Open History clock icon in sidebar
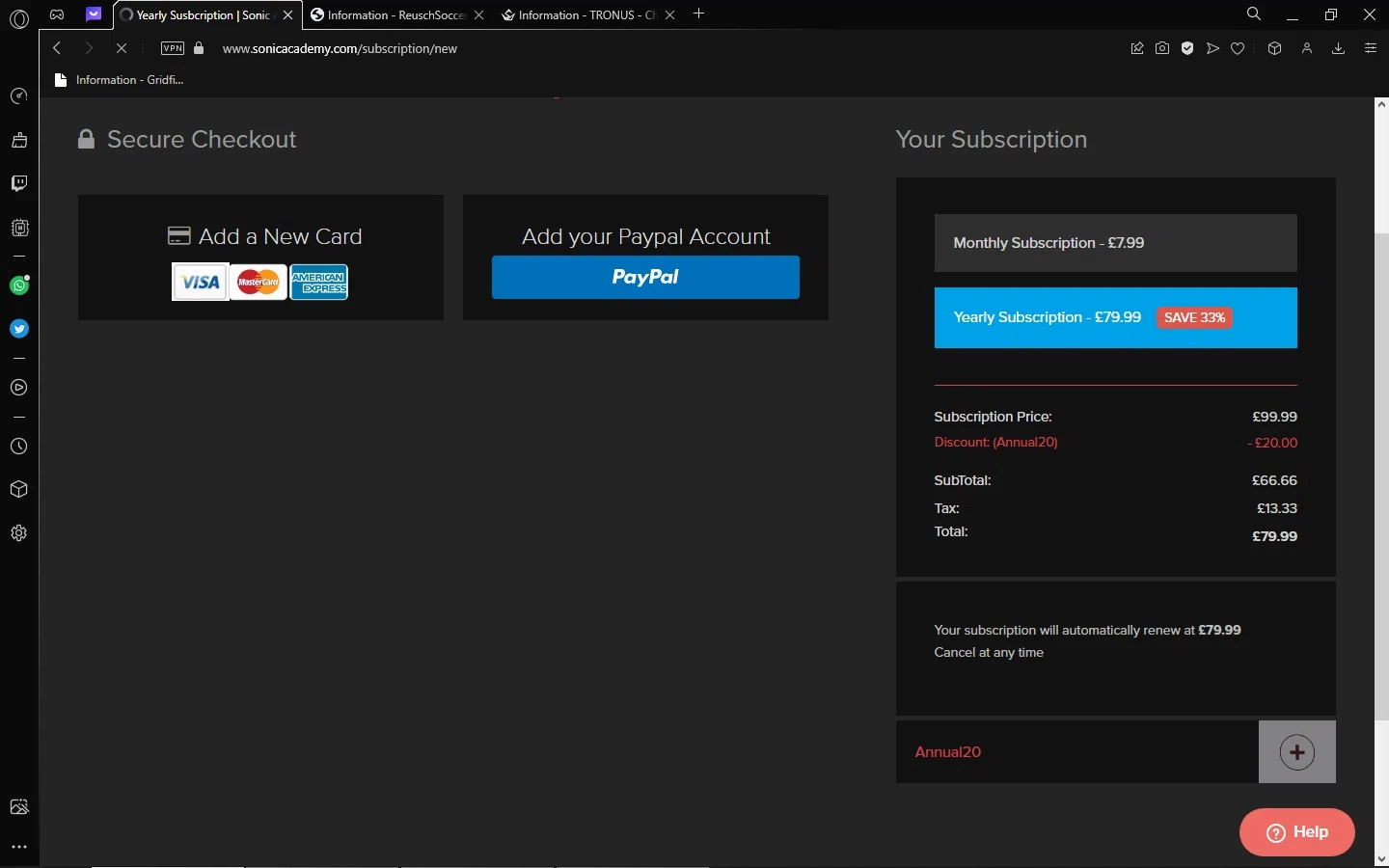 [x=19, y=447]
